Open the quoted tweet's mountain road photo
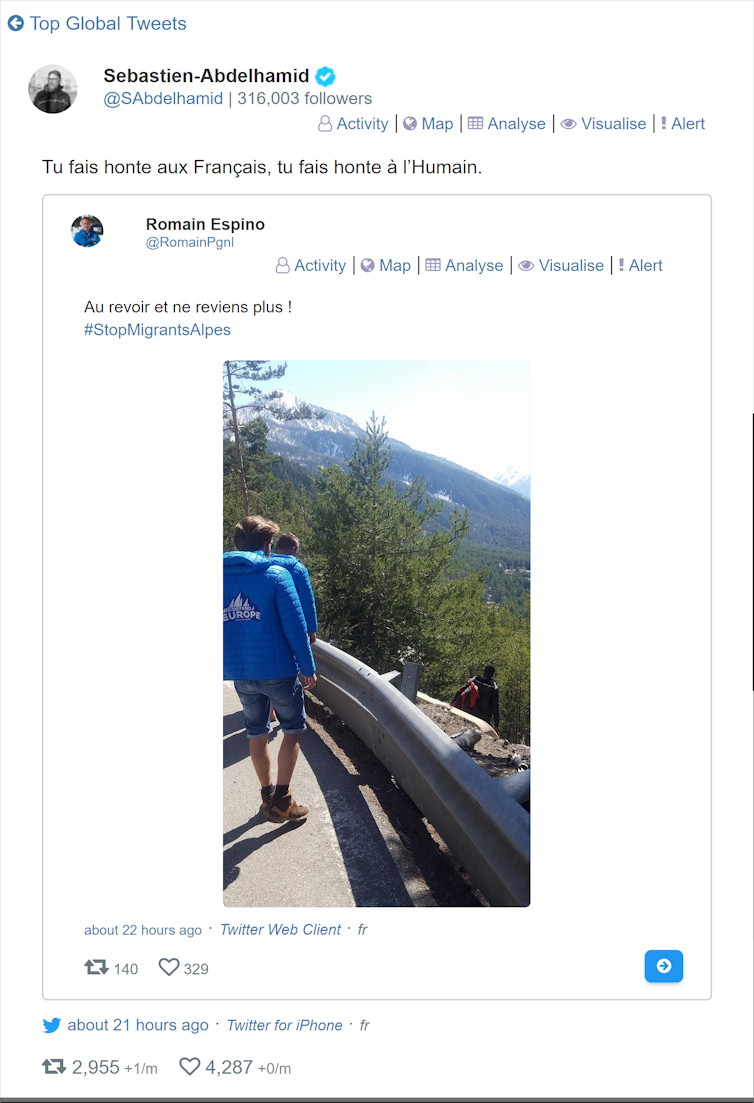This screenshot has width=754, height=1103. click(x=376, y=633)
